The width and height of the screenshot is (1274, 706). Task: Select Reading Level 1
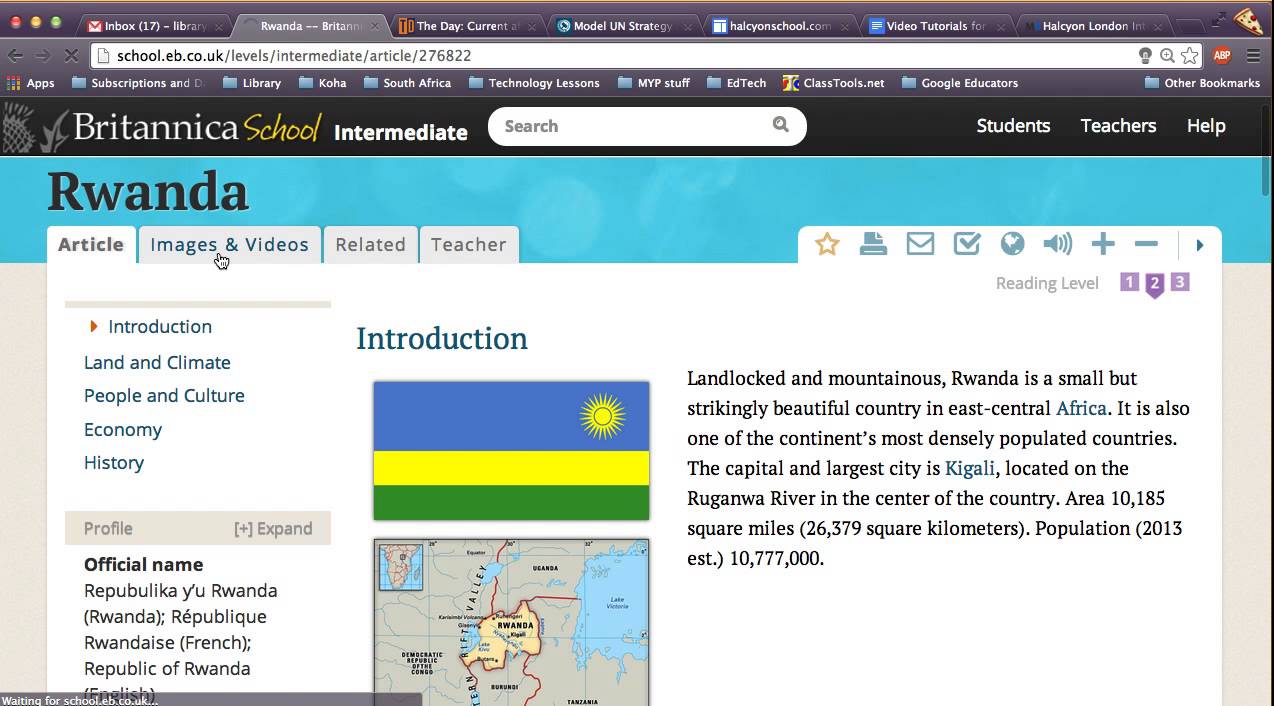tap(1129, 282)
